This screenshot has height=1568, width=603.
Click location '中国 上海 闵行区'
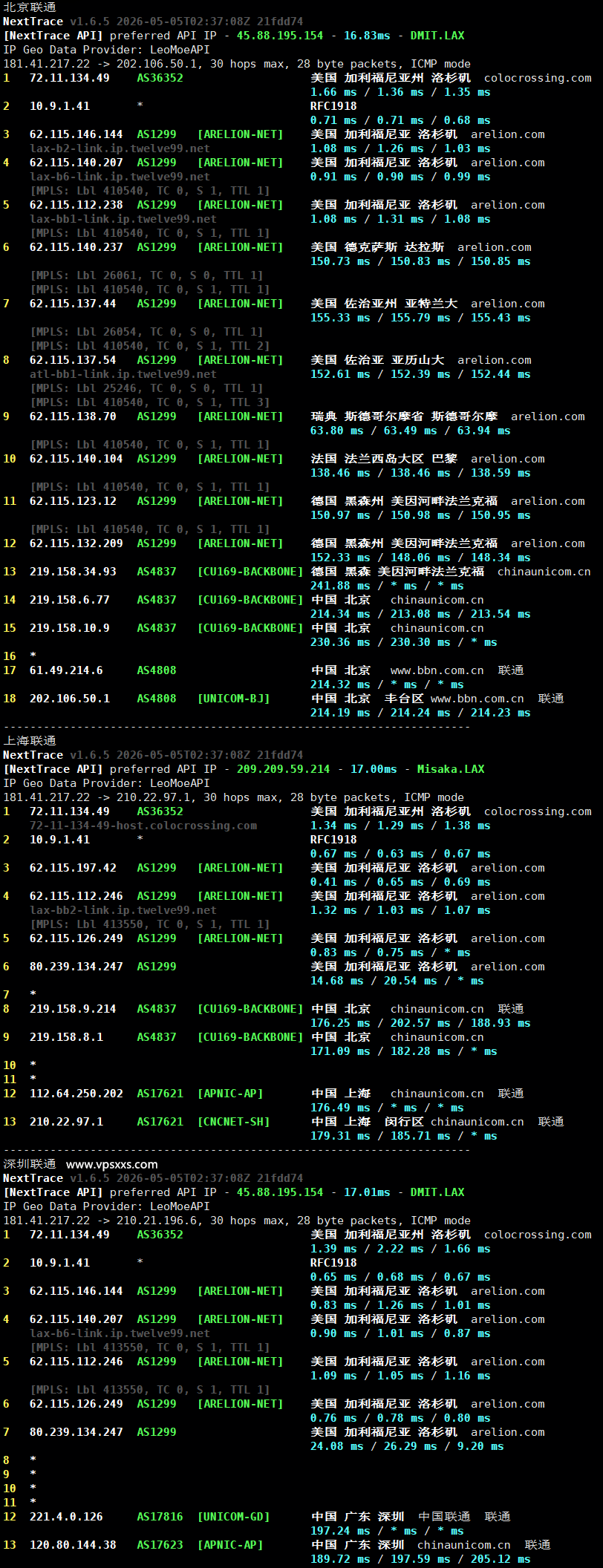click(367, 1121)
